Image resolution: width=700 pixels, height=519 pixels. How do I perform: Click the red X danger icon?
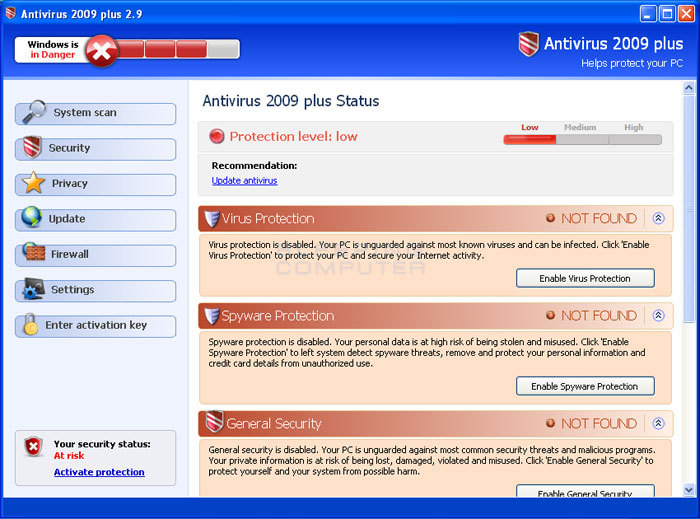101,51
